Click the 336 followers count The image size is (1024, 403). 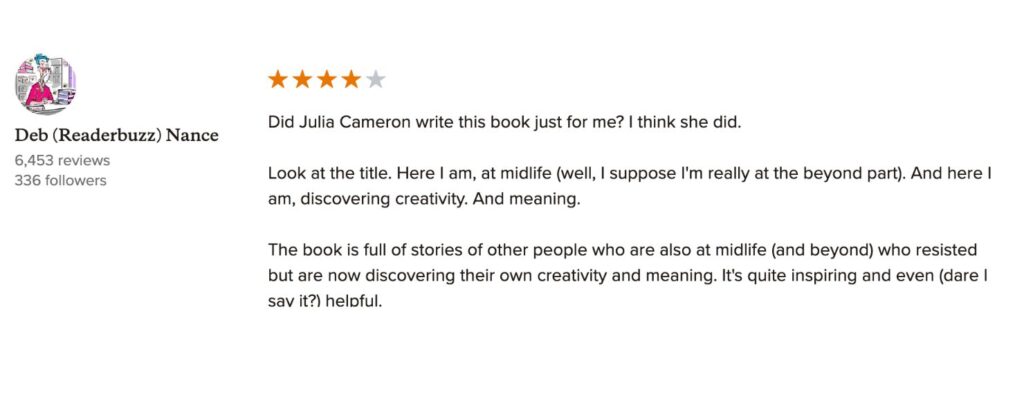pyautogui.click(x=60, y=180)
